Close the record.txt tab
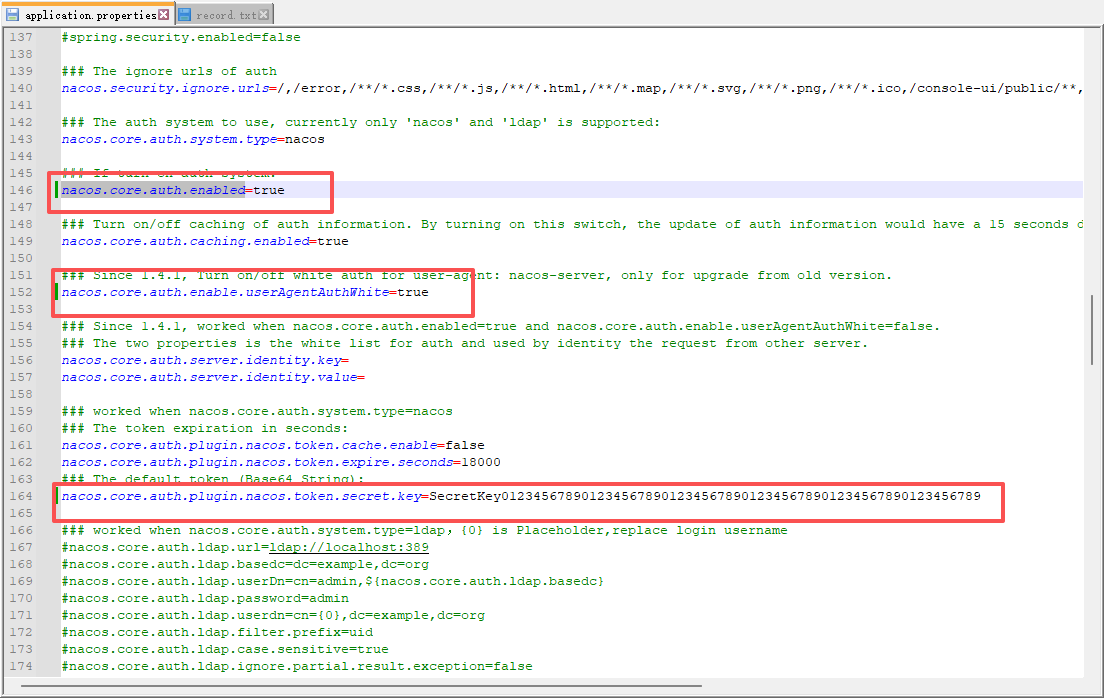 pos(263,15)
